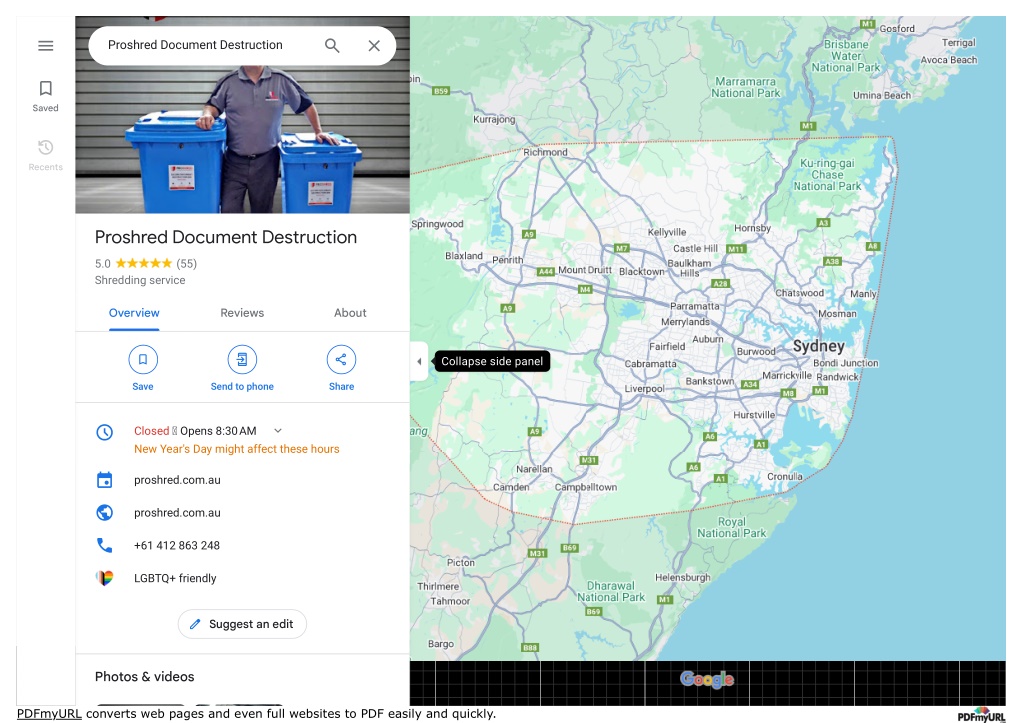Image resolution: width=1023 pixels, height=723 pixels.
Task: Switch to the Reviews tab
Action: (242, 313)
